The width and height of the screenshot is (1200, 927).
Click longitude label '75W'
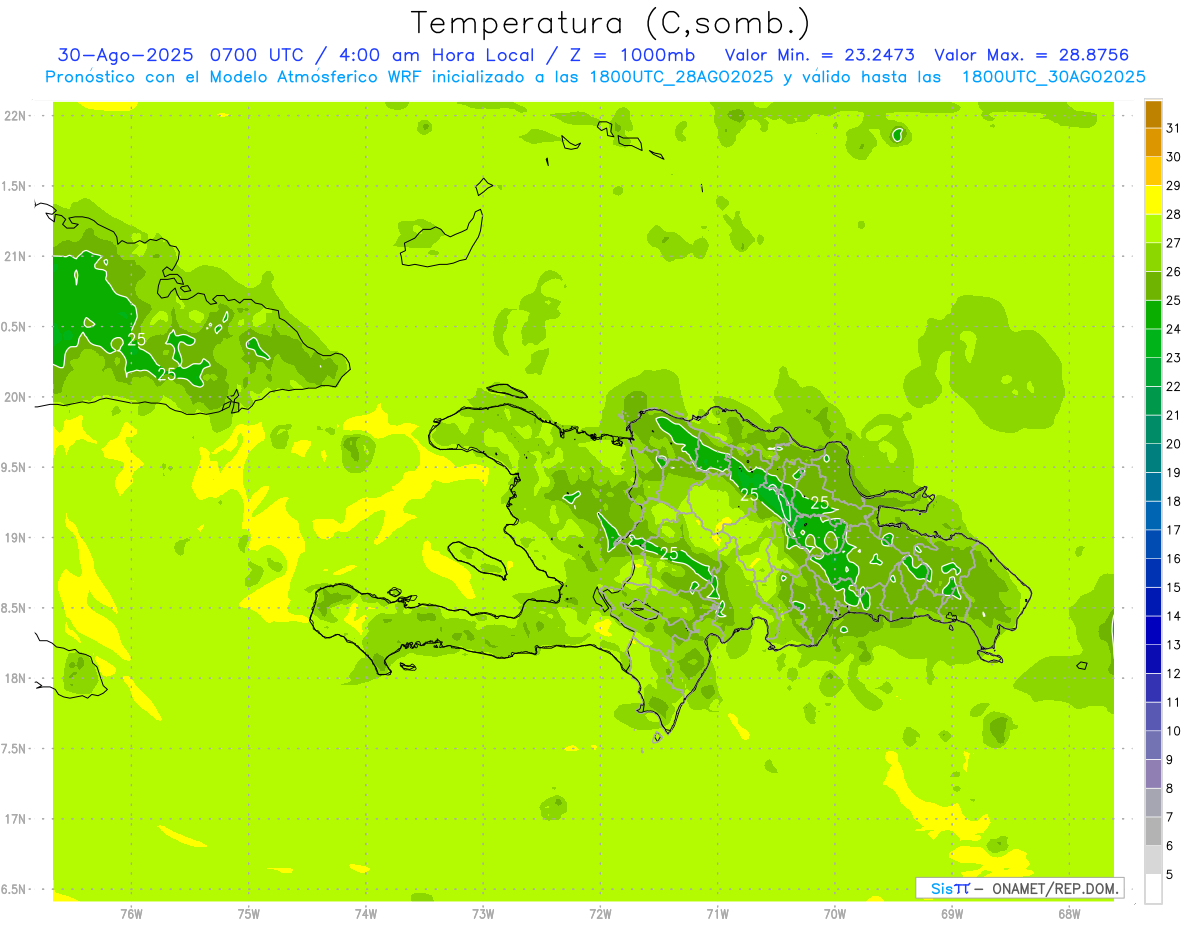click(248, 913)
